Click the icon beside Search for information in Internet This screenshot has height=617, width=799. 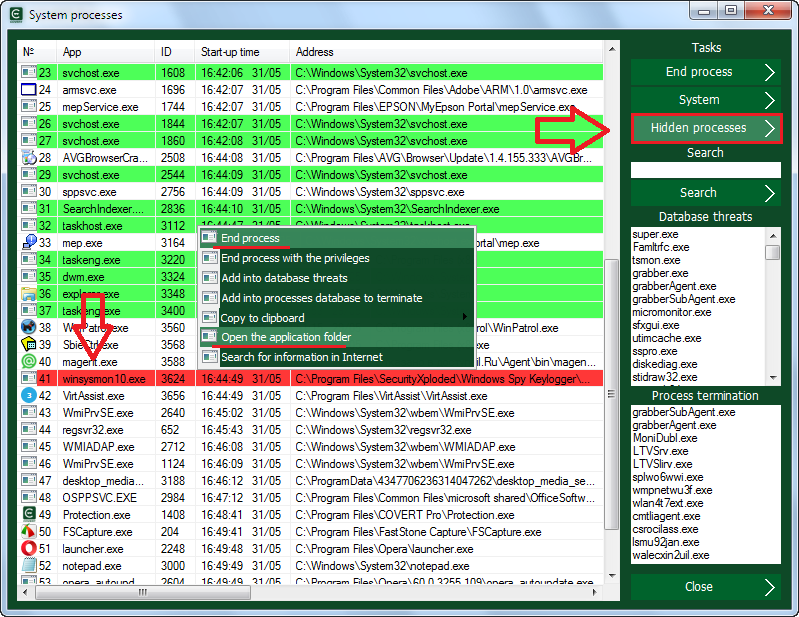tap(209, 357)
